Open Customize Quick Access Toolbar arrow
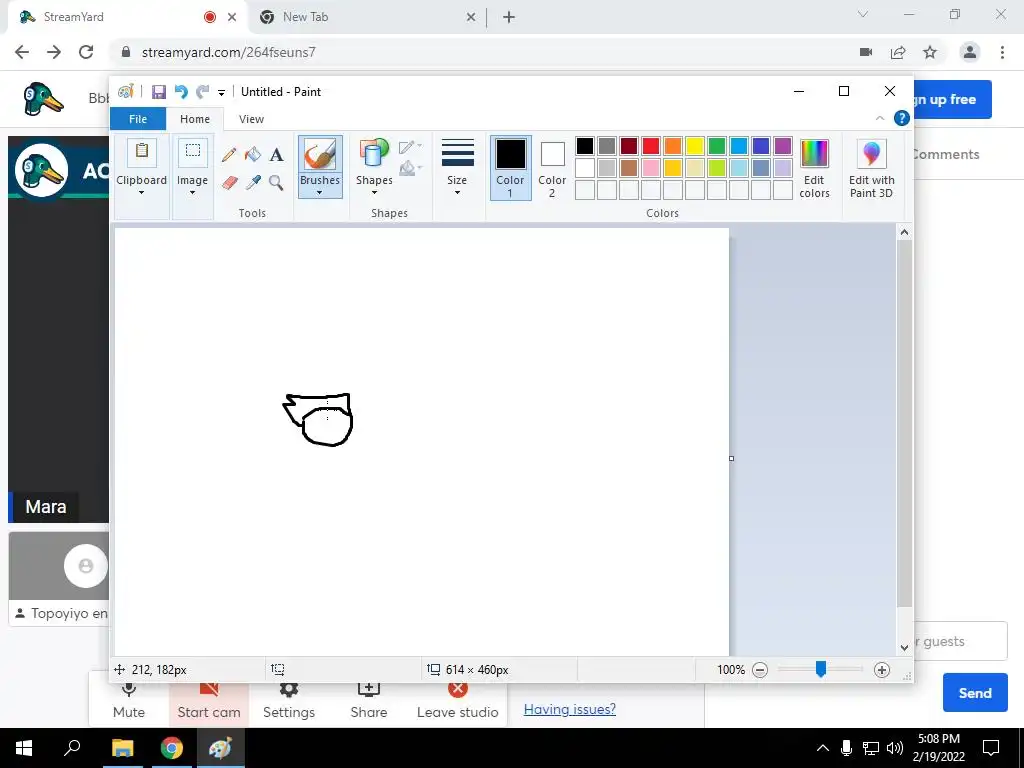Image resolution: width=1024 pixels, height=768 pixels. coord(221,93)
